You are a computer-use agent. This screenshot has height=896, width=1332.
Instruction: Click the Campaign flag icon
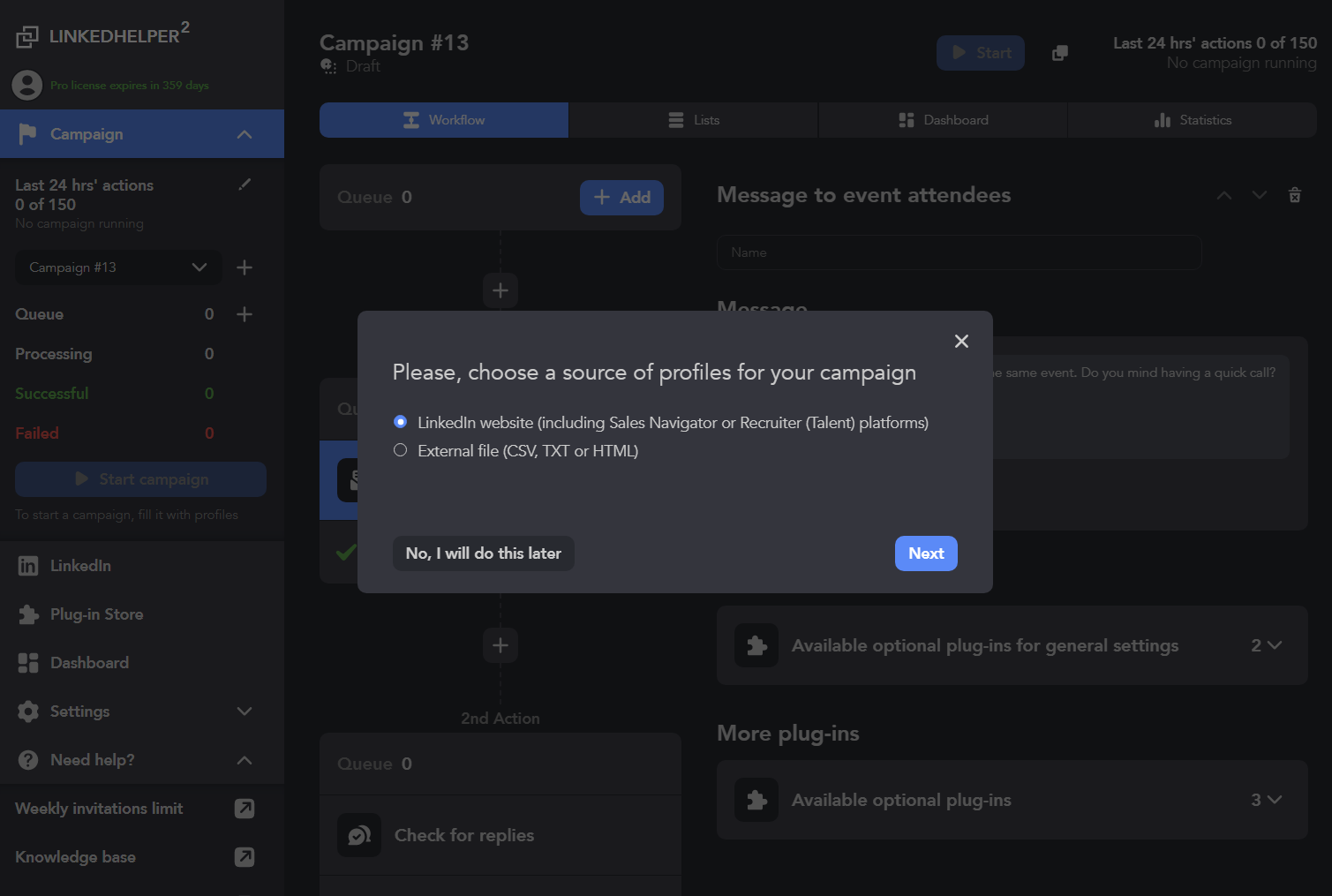[x=27, y=134]
